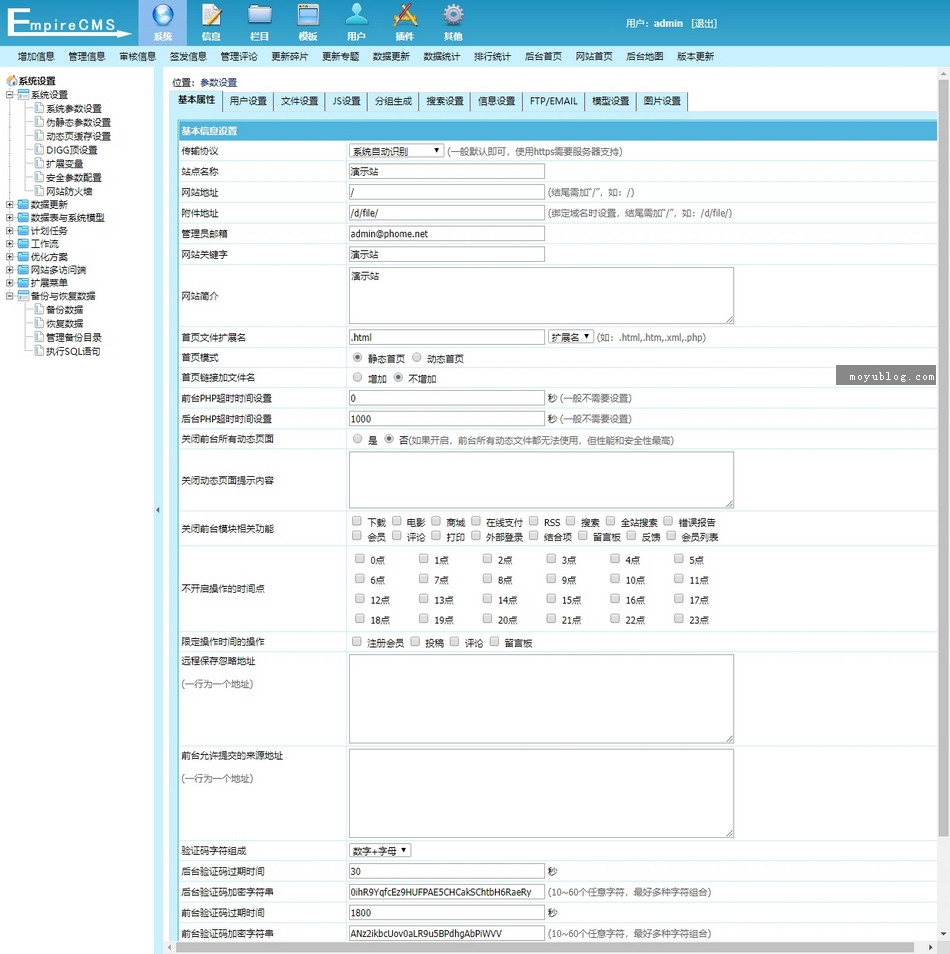This screenshot has height=954, width=950.
Task: Open the 版本更新 shortcut link
Action: pos(695,57)
